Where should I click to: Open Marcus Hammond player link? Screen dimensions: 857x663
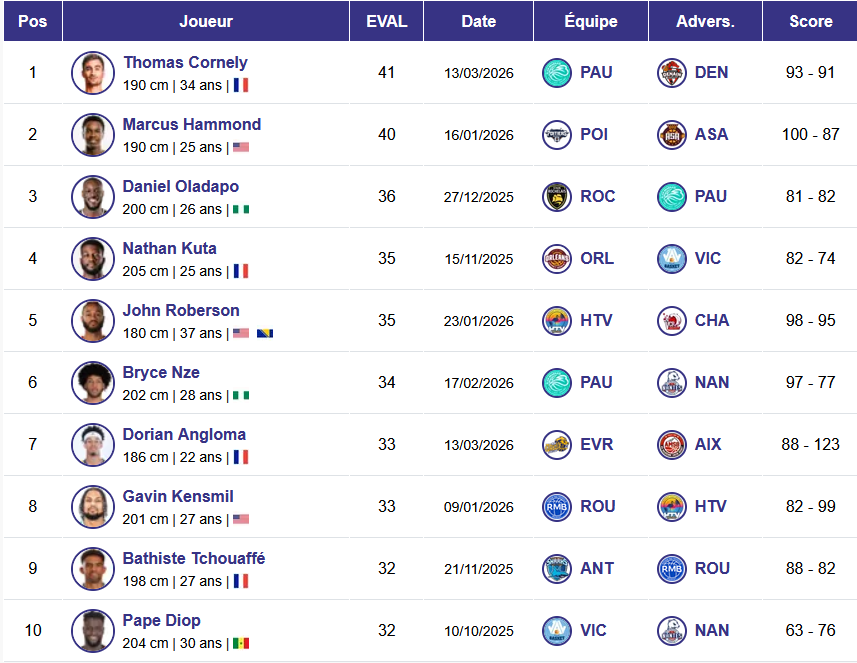click(191, 124)
